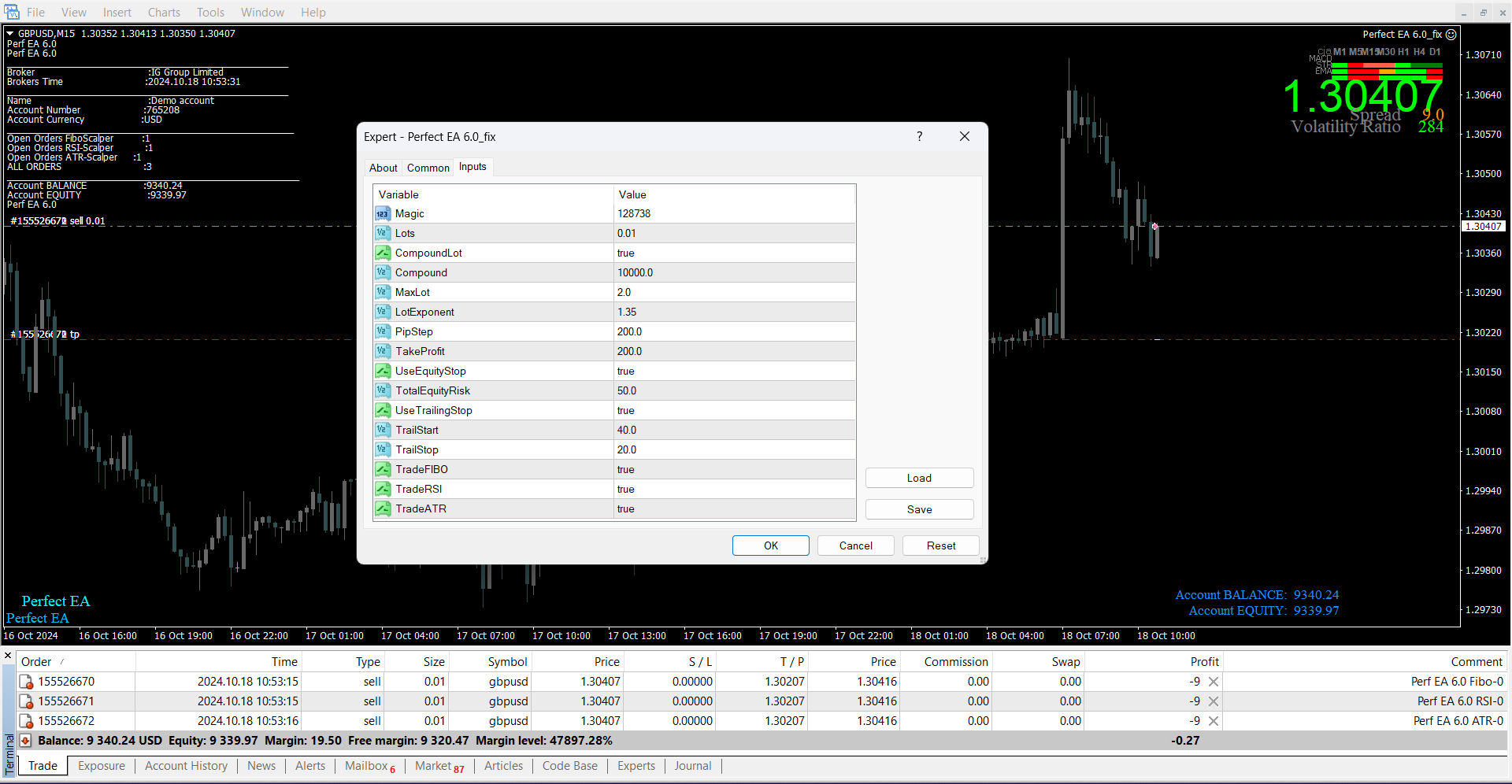The image size is (1512, 784).
Task: Click the Load button for input presets
Action: pos(919,478)
